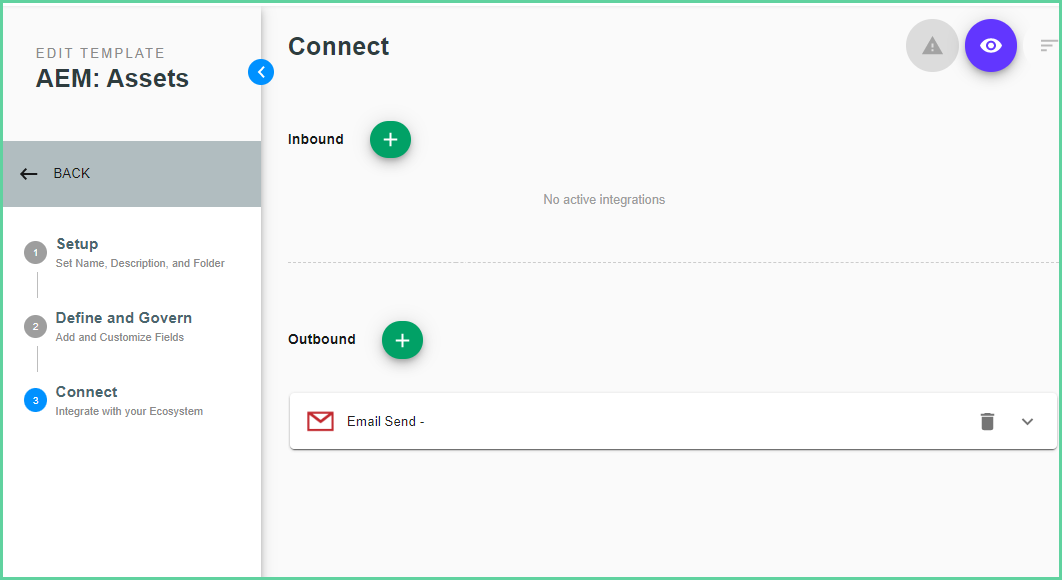The image size is (1062, 580).
Task: Expand the Email Send integration row
Action: (x=1027, y=421)
